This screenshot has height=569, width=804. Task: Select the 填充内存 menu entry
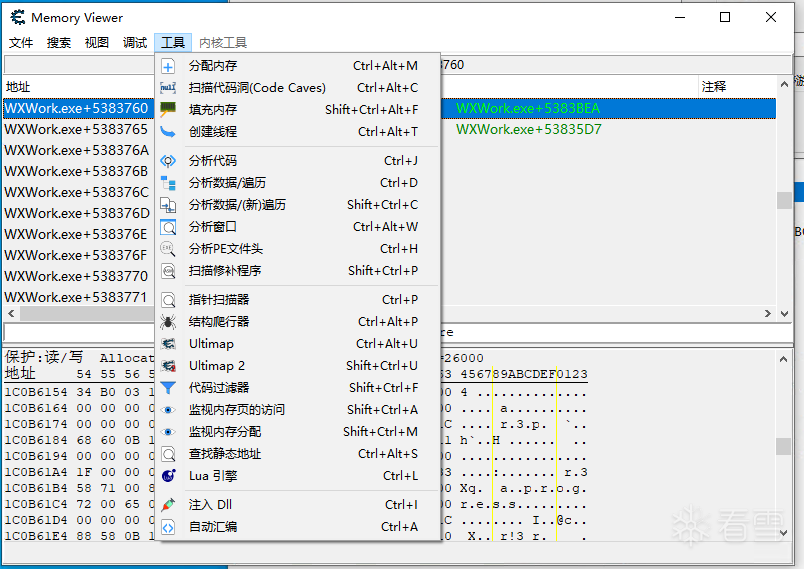[297, 110]
